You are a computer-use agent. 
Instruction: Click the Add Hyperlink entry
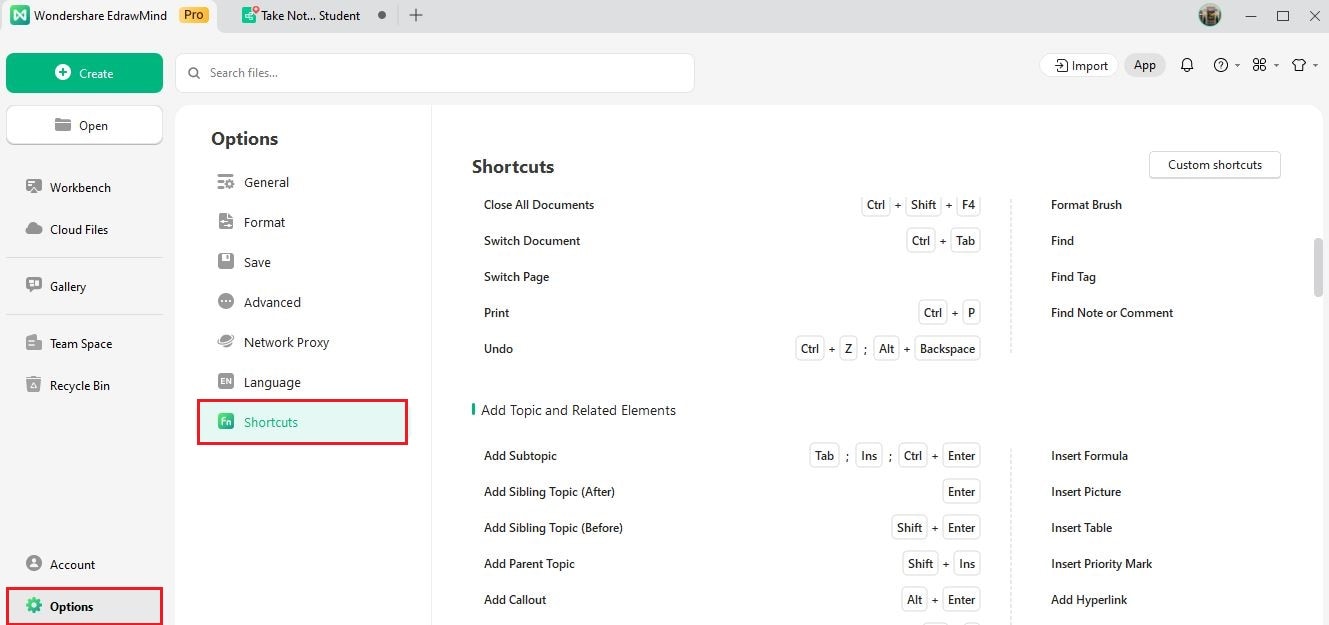click(x=1089, y=600)
